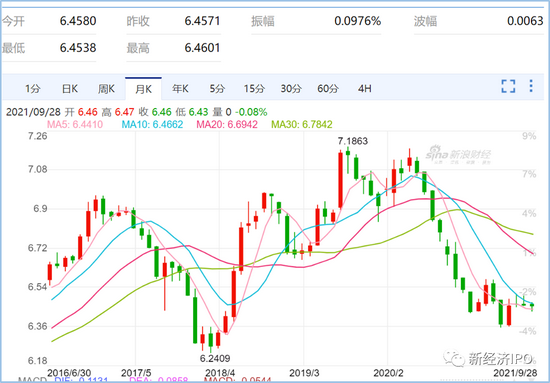
Task: Show the 5分 interval chart
Action: [x=217, y=89]
